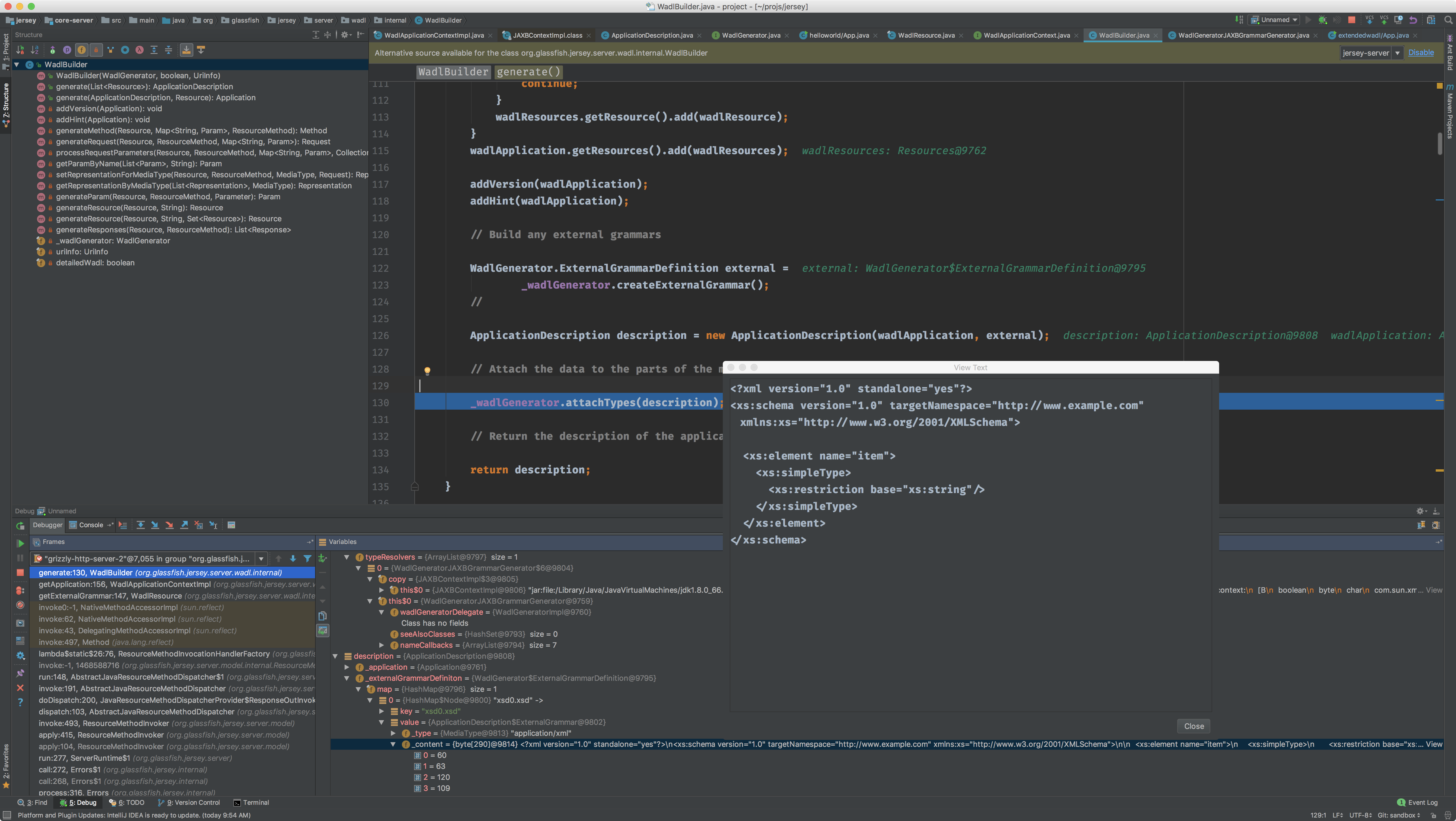The image size is (1456, 821).
Task: Toggle Show non-public members lock filter
Action: coord(96,50)
